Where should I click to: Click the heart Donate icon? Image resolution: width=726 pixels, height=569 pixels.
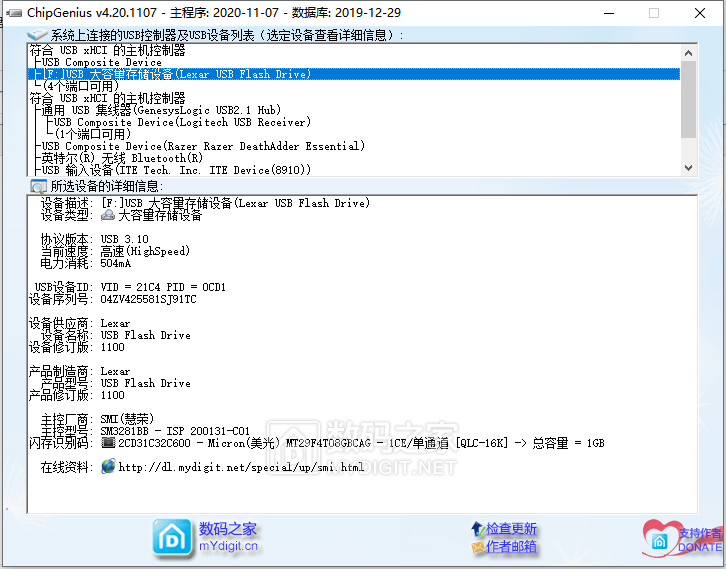(660, 538)
